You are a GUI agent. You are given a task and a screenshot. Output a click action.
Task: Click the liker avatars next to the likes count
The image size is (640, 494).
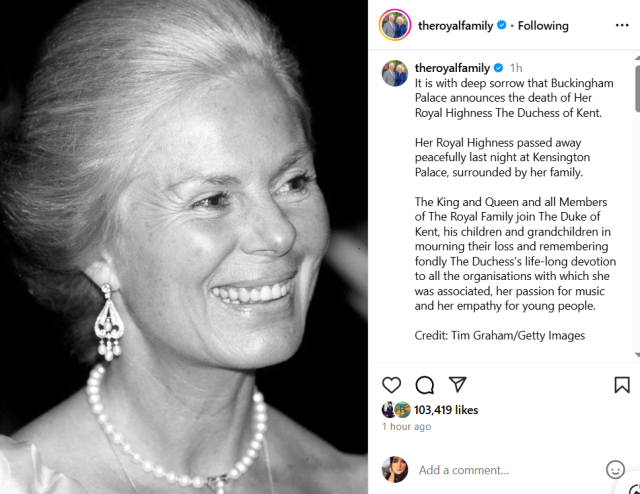(x=395, y=410)
